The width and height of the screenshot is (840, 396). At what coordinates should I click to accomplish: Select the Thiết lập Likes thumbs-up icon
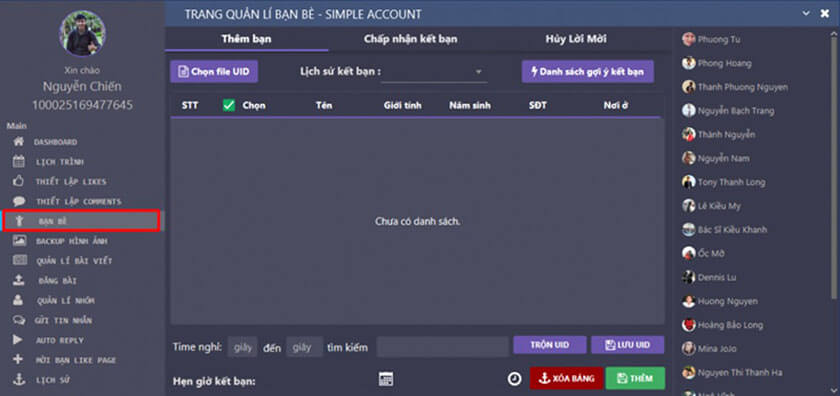pos(19,182)
